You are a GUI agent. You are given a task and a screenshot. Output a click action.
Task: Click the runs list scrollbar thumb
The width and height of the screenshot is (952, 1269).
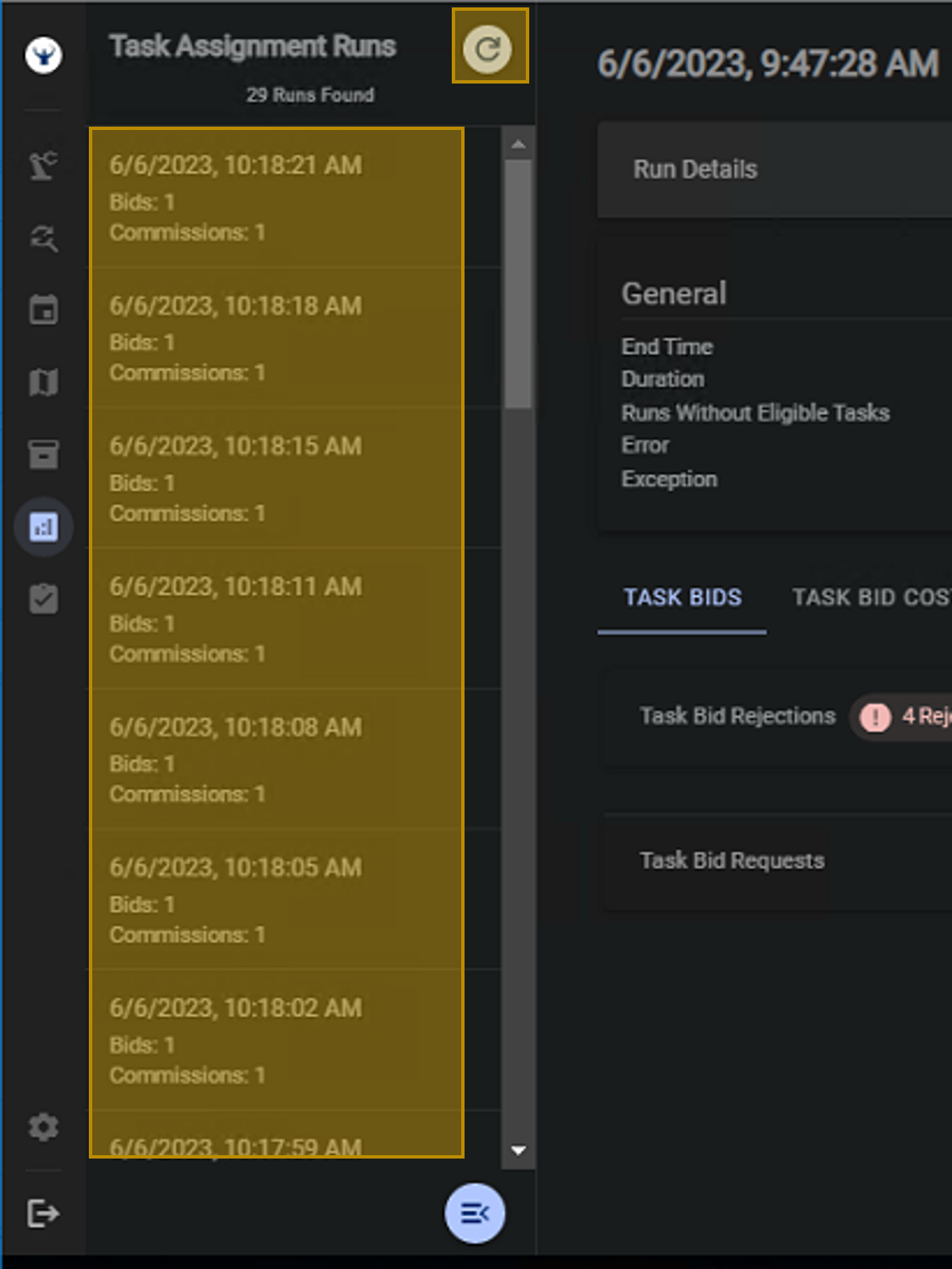[x=518, y=283]
